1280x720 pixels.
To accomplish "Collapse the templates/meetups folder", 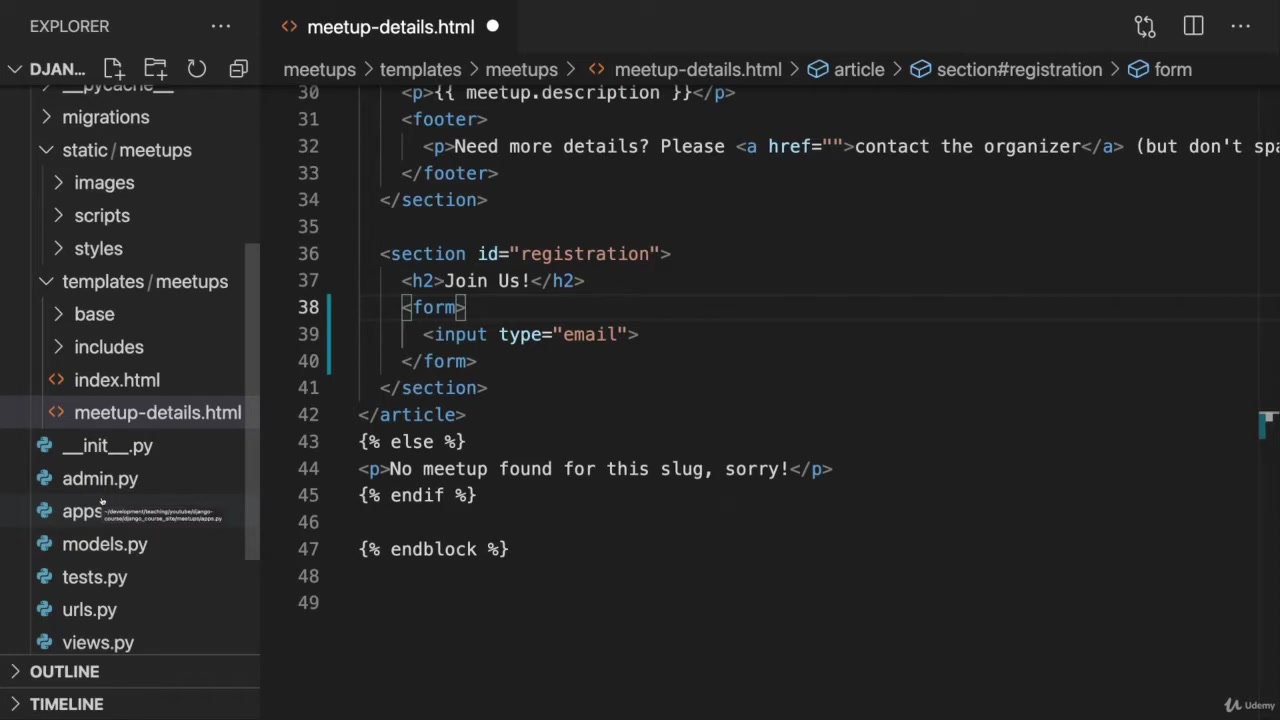I will tap(47, 282).
